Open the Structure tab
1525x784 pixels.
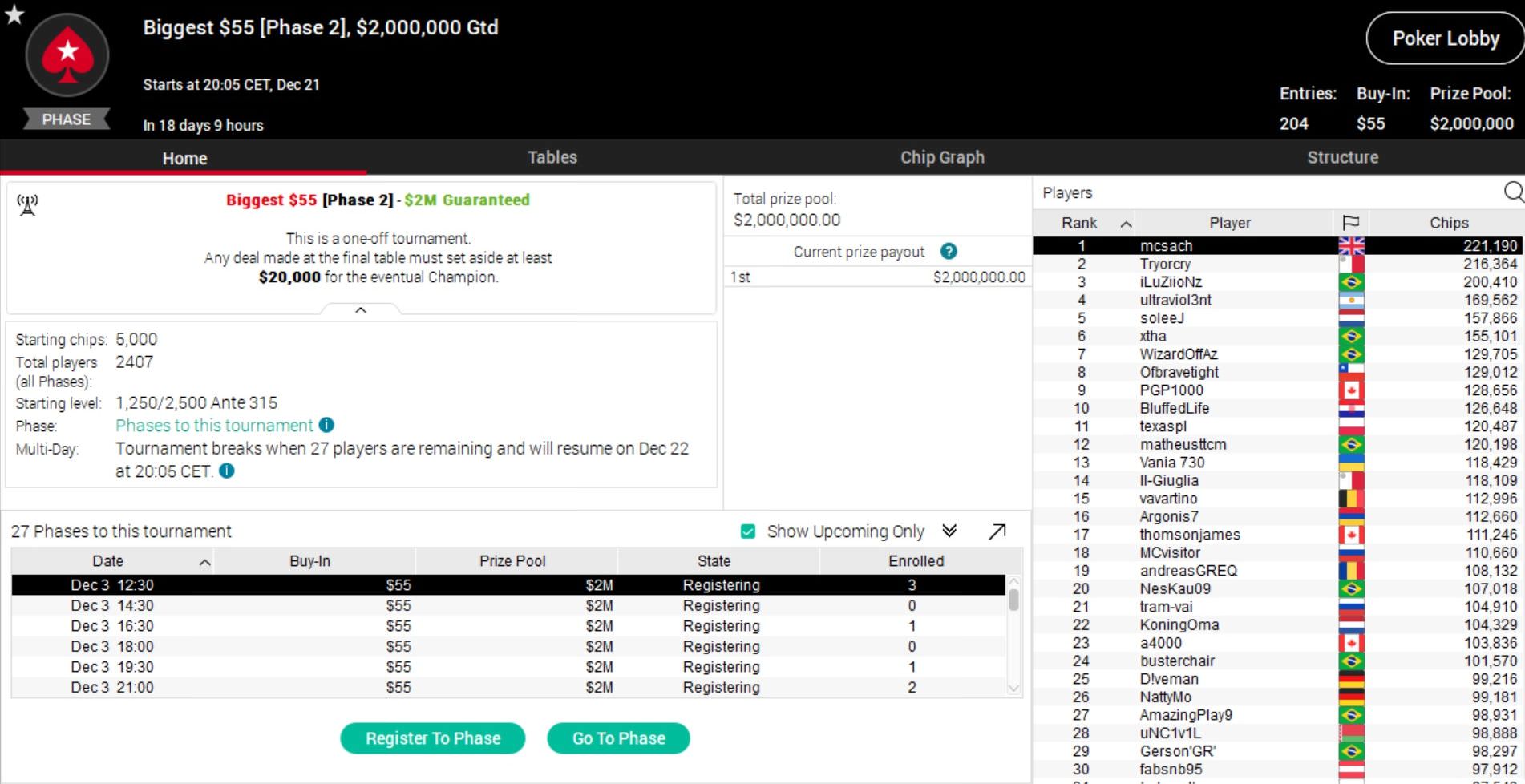click(1342, 157)
